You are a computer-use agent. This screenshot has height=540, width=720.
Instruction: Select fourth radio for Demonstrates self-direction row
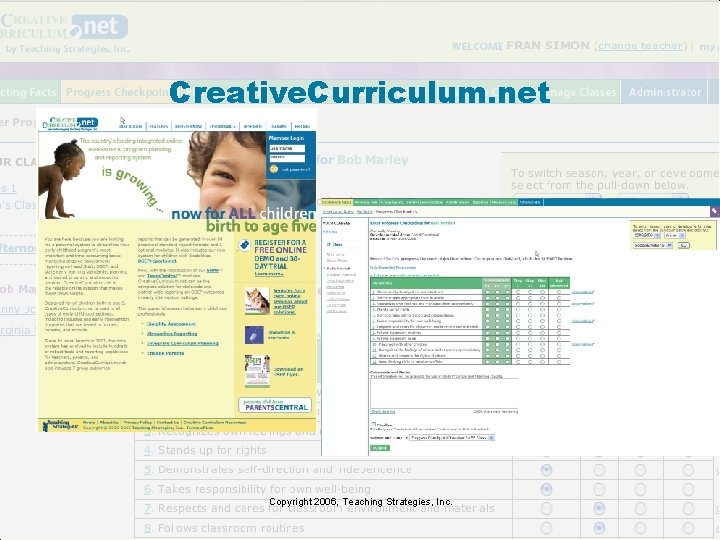[x=688, y=470]
